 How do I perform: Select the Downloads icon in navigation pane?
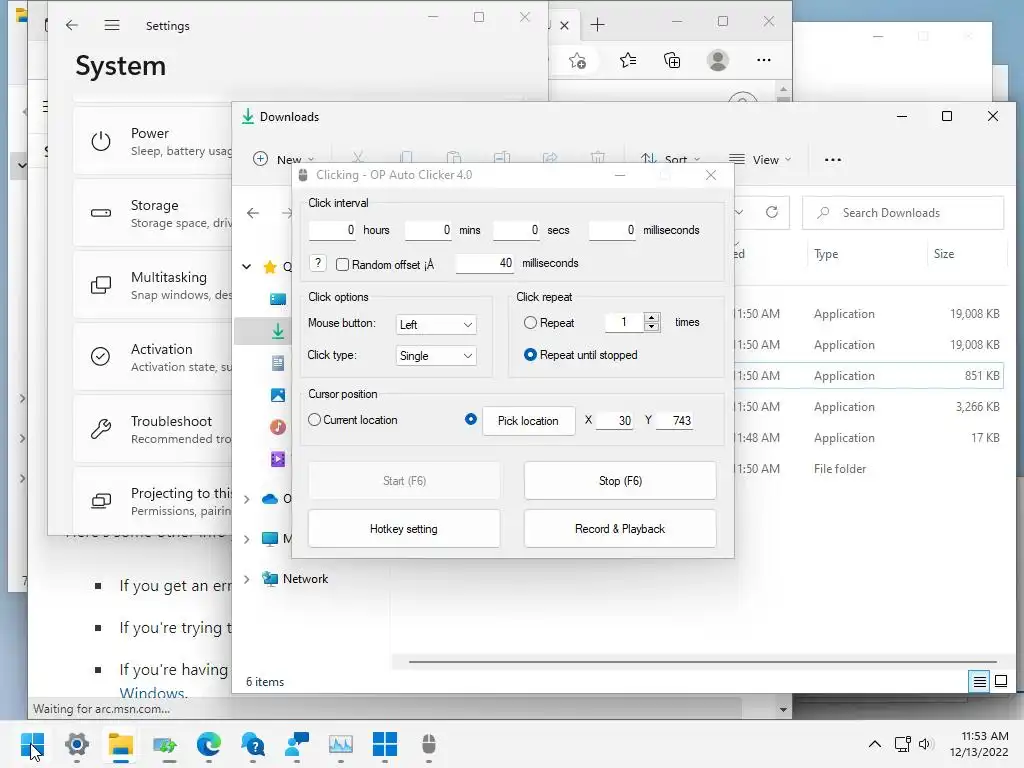(x=278, y=331)
